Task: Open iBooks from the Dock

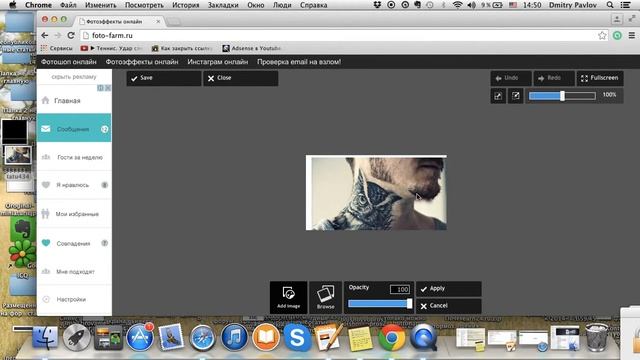Action: (x=266, y=338)
